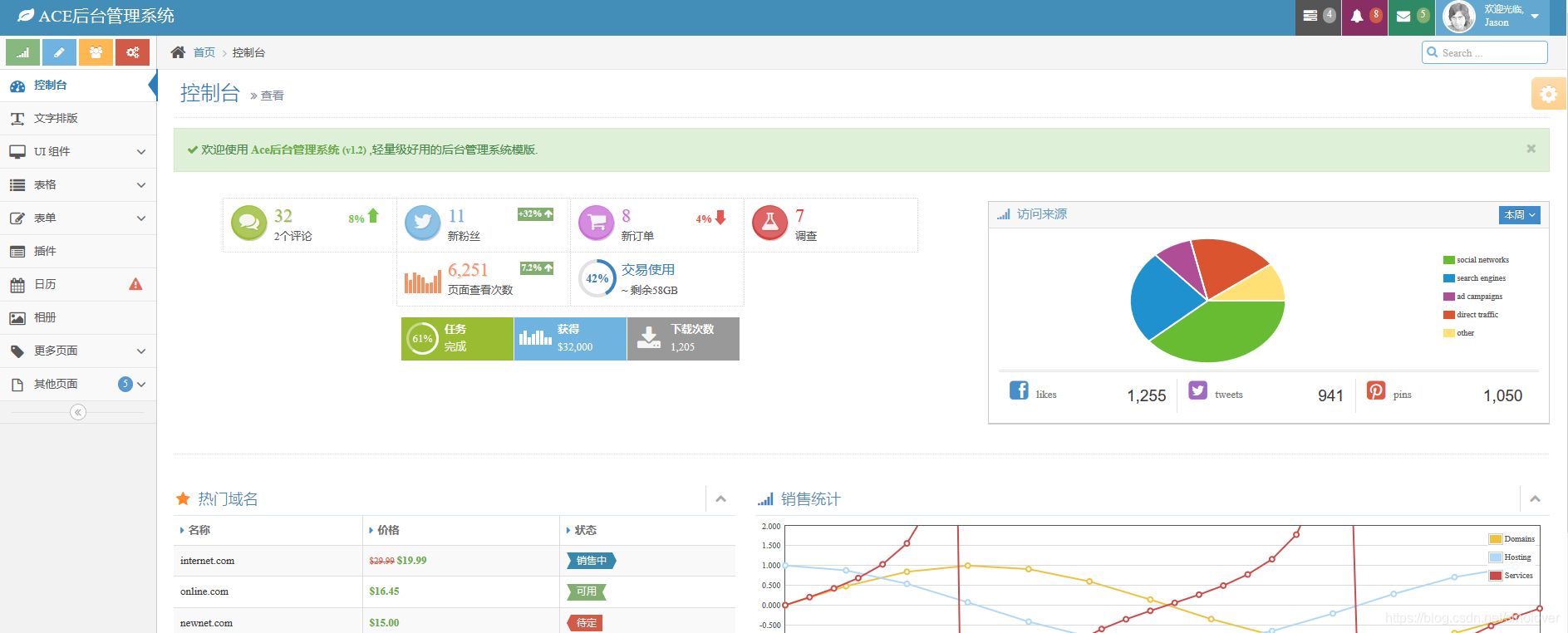Sort by the 价格 column header
Screen dimensions: 1568x633
(461, 530)
